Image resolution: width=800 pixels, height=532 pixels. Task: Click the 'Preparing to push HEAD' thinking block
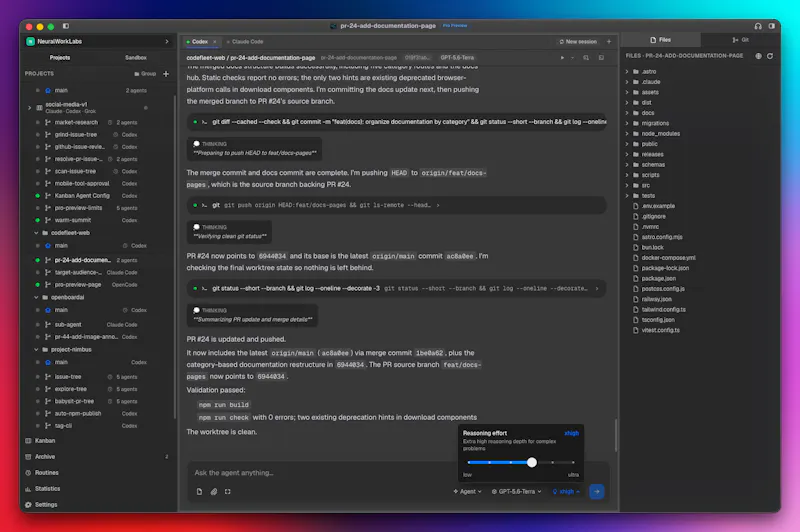254,148
